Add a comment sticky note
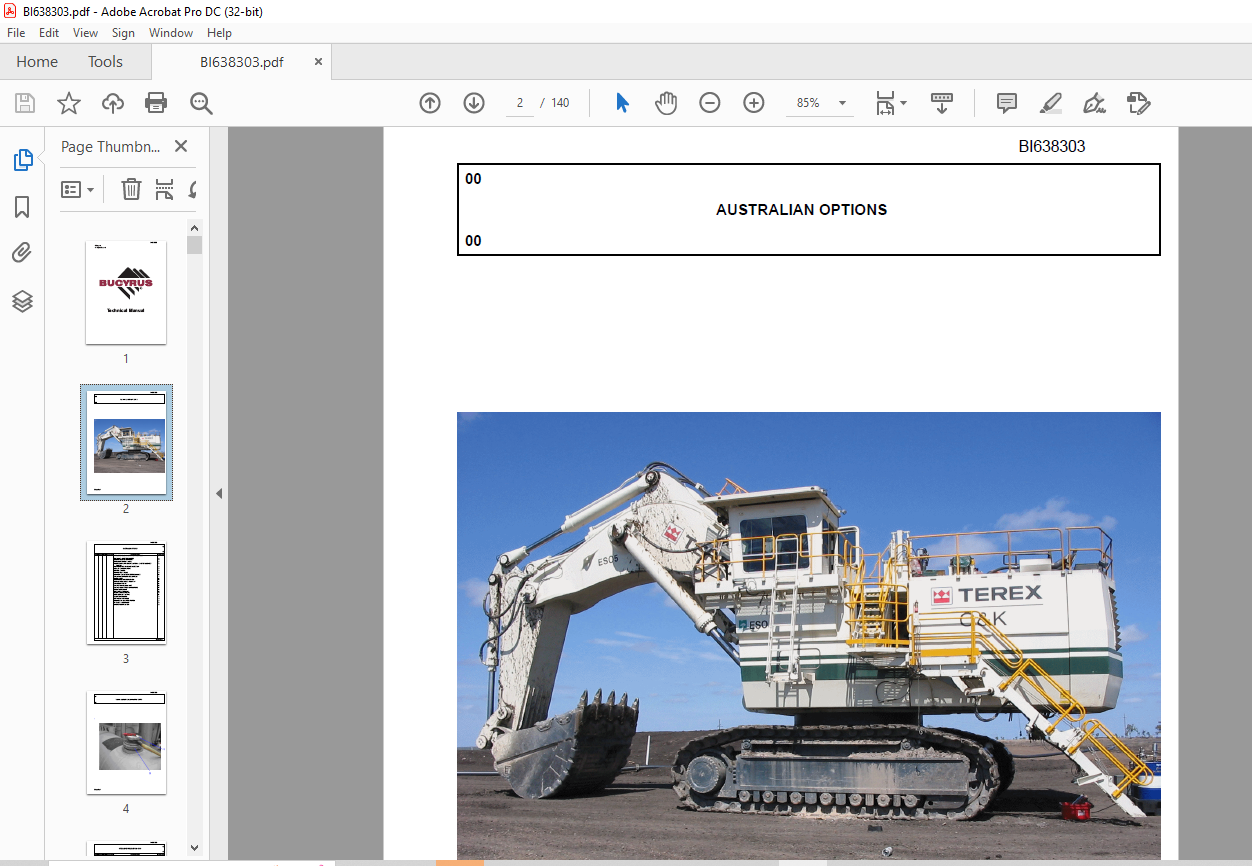Viewport: 1252px width, 866px height. pyautogui.click(x=1007, y=103)
